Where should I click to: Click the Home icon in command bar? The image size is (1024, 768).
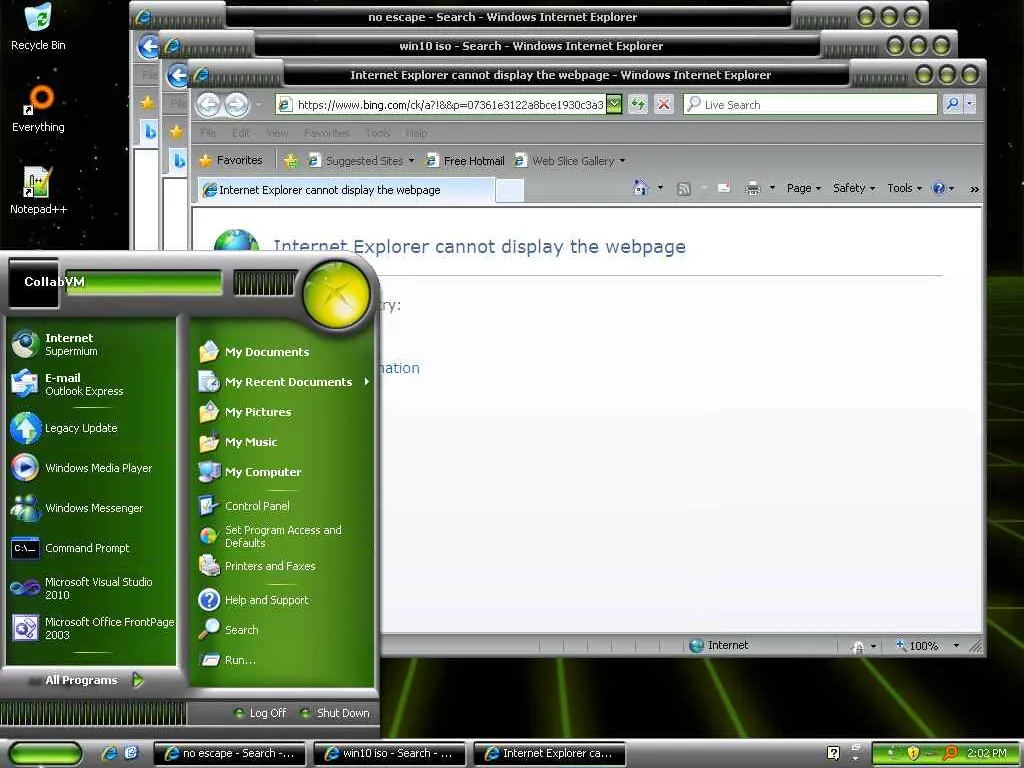pos(640,188)
